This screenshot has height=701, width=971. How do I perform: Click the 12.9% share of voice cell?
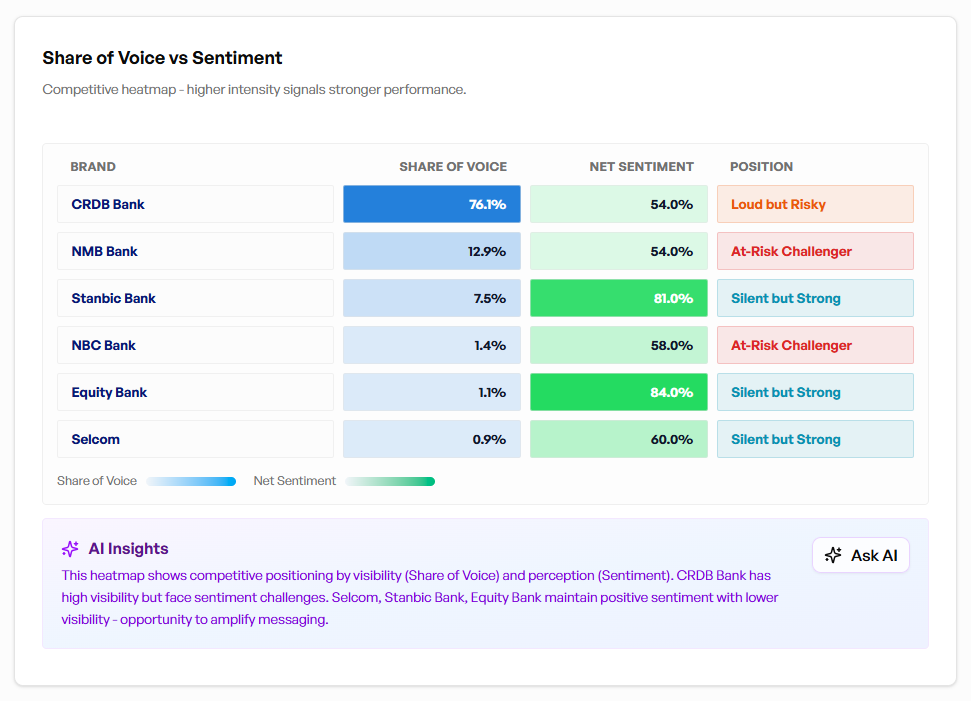pyautogui.click(x=432, y=251)
